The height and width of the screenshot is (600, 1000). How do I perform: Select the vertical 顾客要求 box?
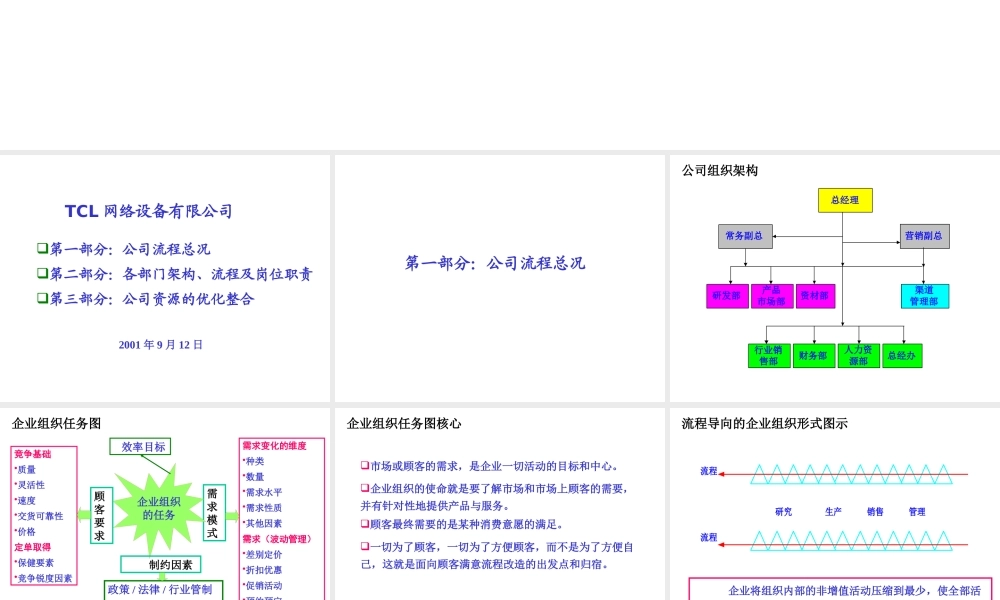(x=101, y=515)
